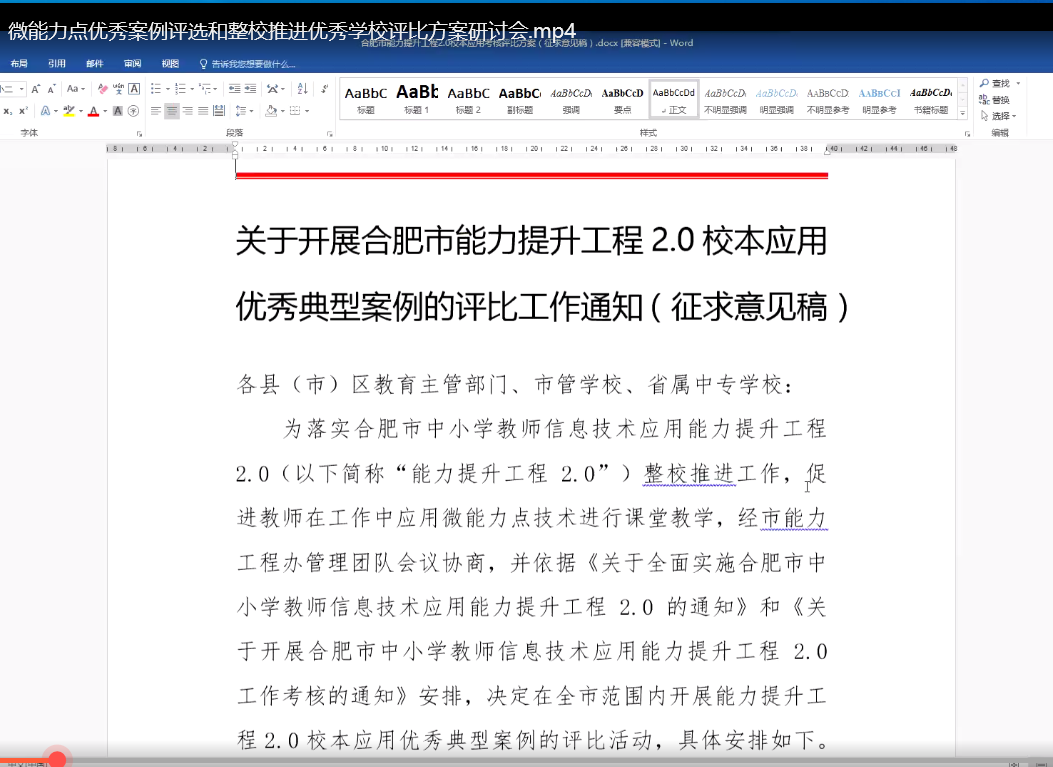Viewport: 1053px width, 767px height.
Task: Start a bulleted list
Action: click(x=156, y=89)
